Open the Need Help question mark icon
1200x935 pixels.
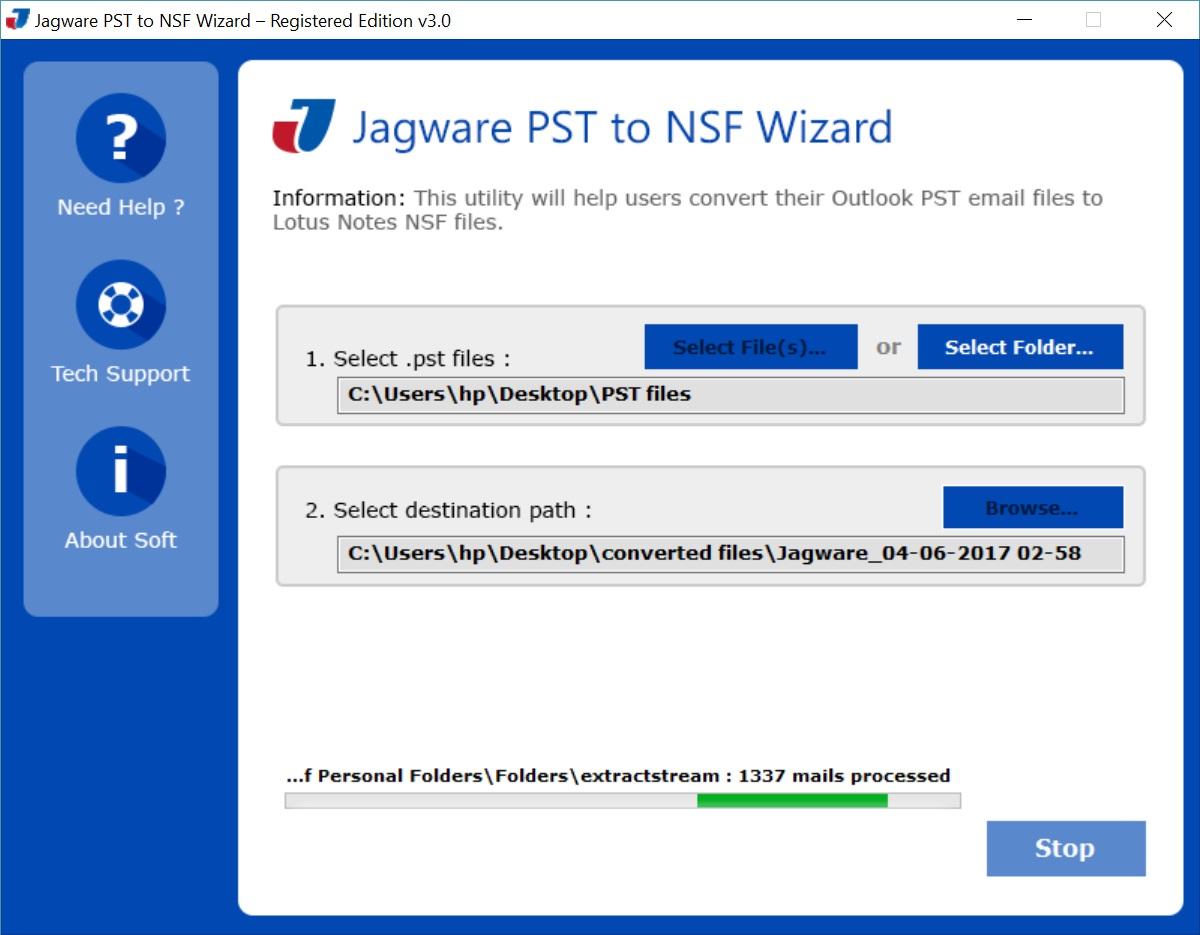pos(120,138)
